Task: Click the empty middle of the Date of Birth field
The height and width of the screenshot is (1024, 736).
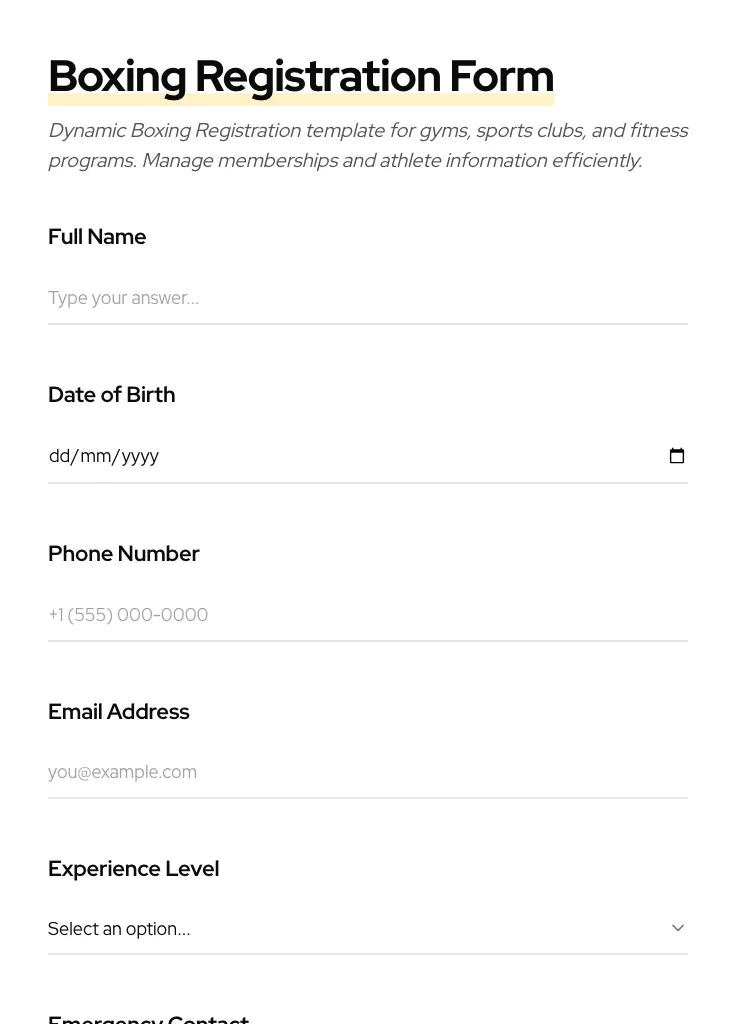Action: pyautogui.click(x=400, y=456)
